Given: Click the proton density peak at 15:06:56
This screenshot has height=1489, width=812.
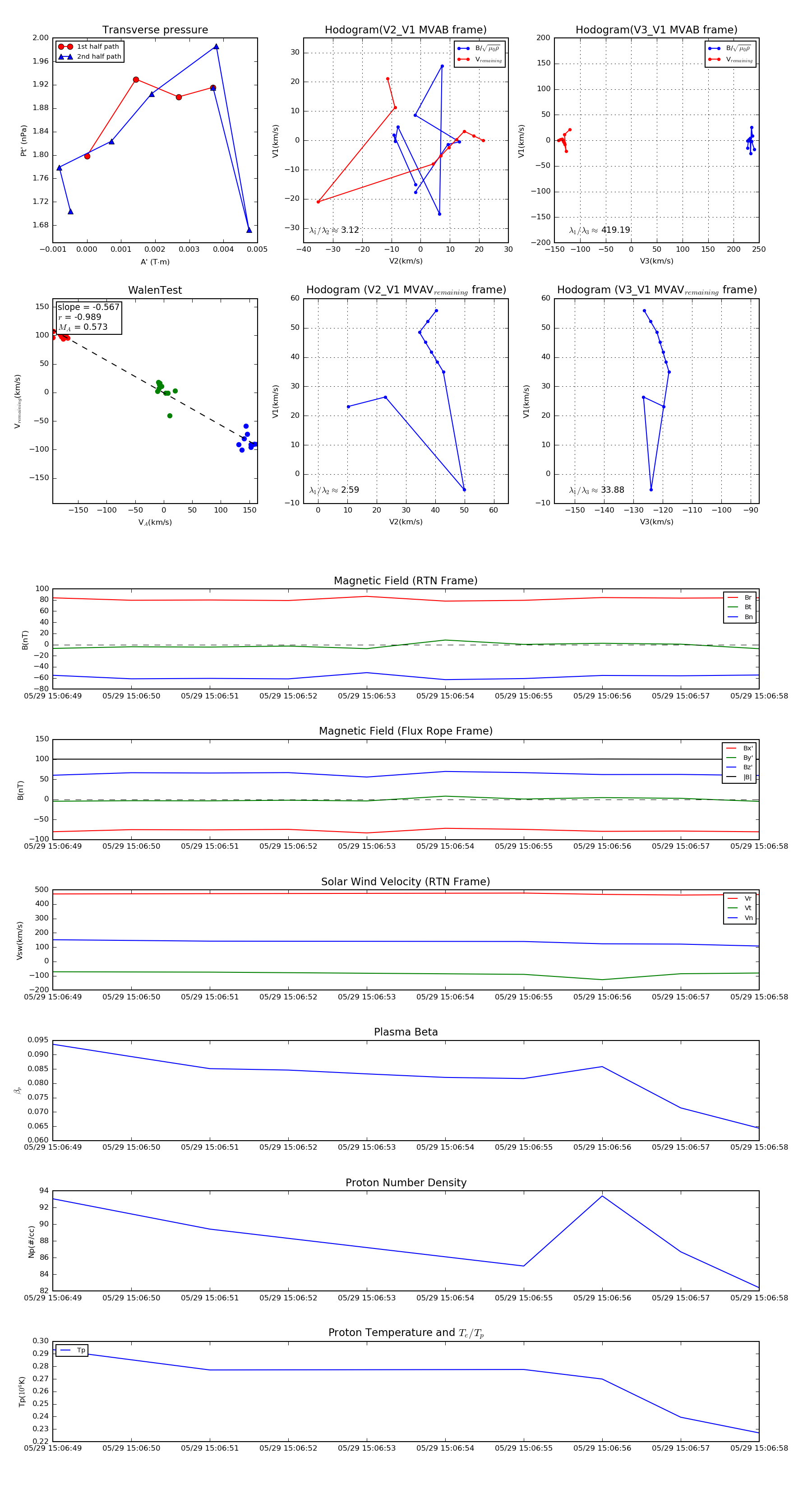Looking at the screenshot, I should (602, 1197).
